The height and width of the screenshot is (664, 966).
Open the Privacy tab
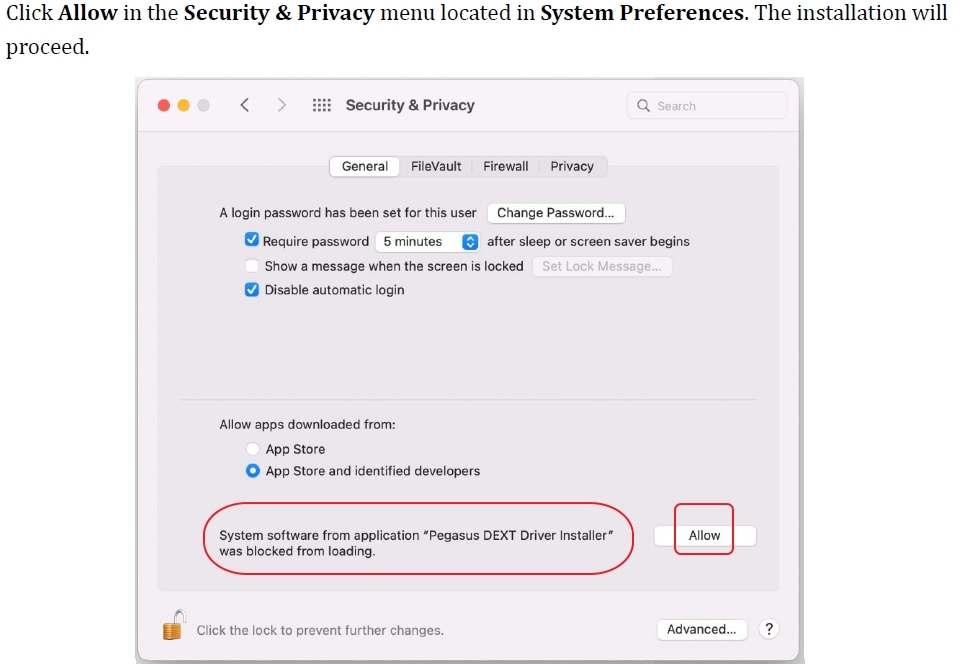point(572,166)
